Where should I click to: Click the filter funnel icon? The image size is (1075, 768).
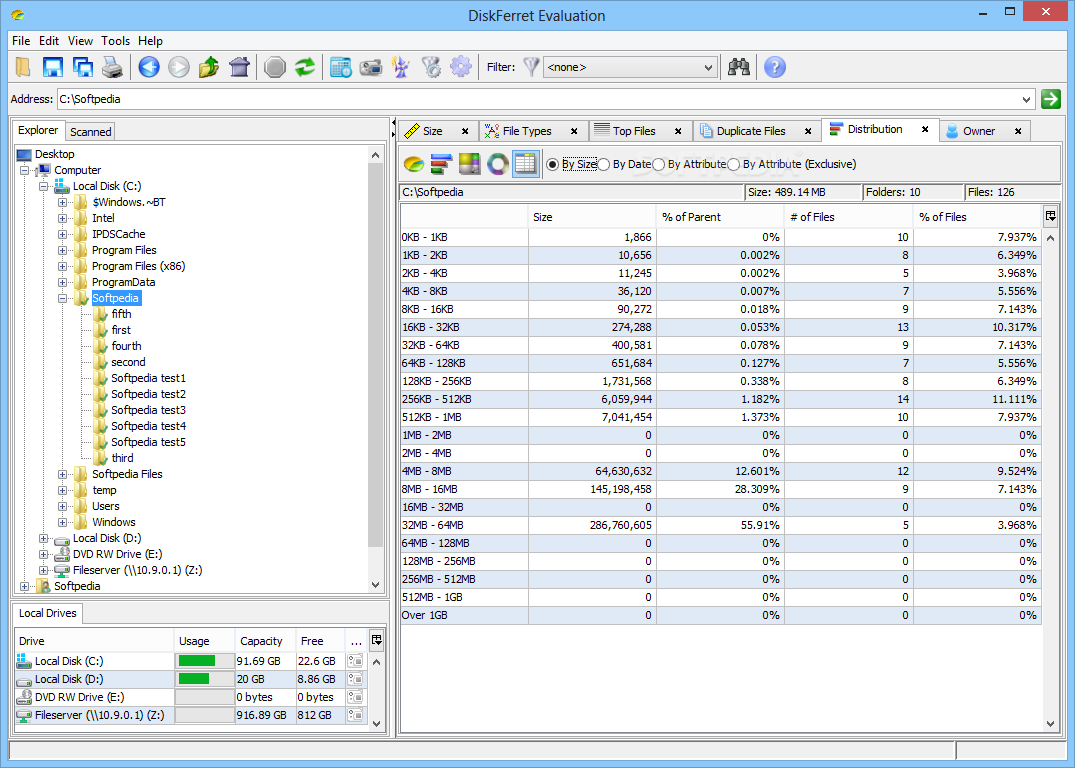531,67
